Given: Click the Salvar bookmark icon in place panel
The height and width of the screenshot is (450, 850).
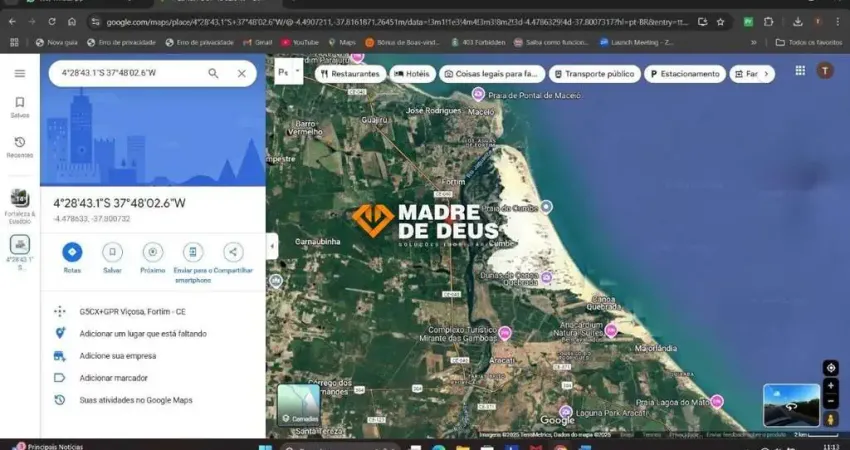Looking at the screenshot, I should tap(112, 252).
